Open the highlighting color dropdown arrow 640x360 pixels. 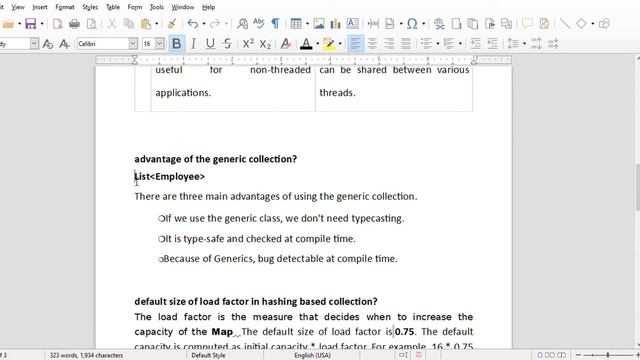click(340, 44)
